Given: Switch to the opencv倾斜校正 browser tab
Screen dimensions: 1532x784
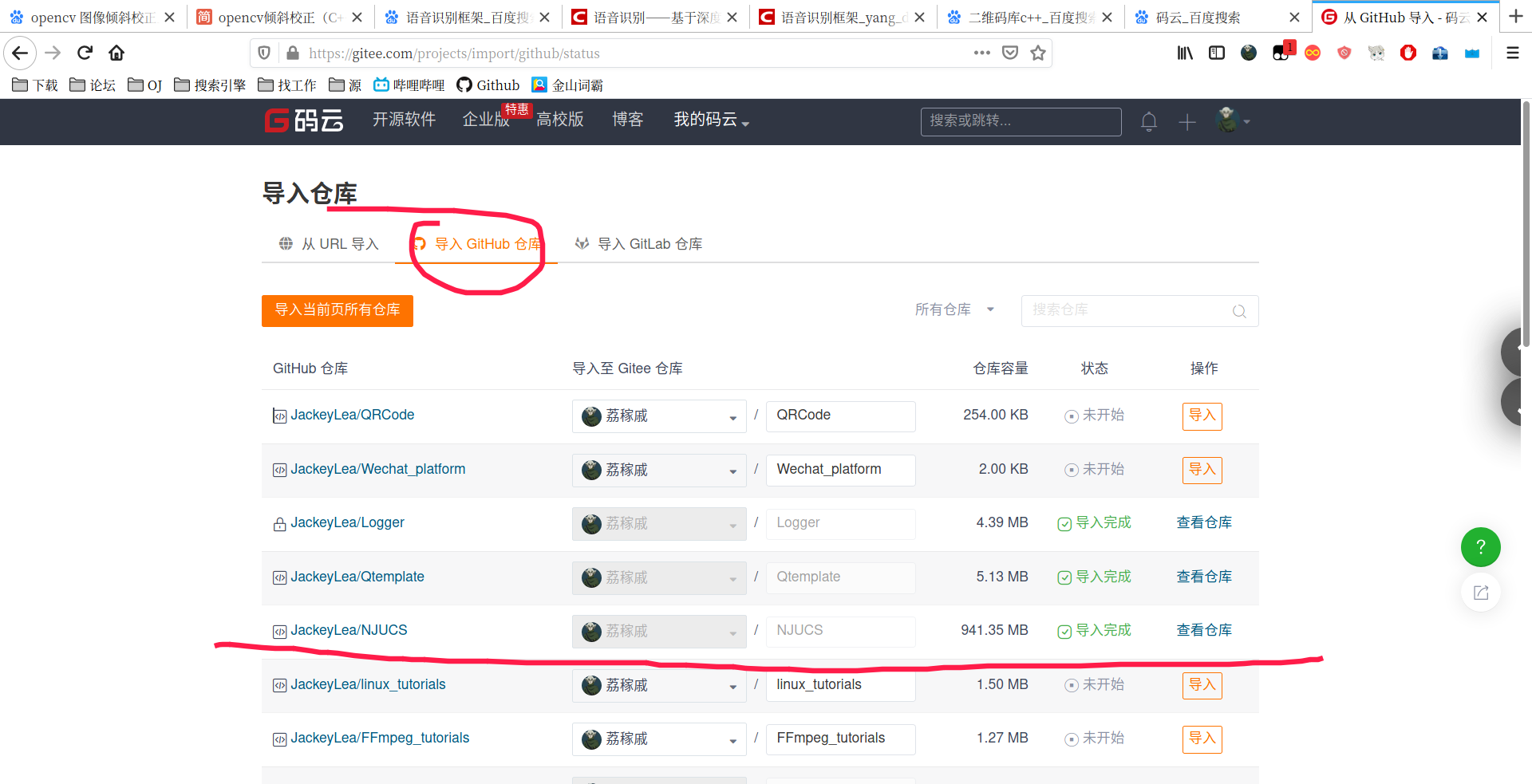Looking at the screenshot, I should coord(280,17).
